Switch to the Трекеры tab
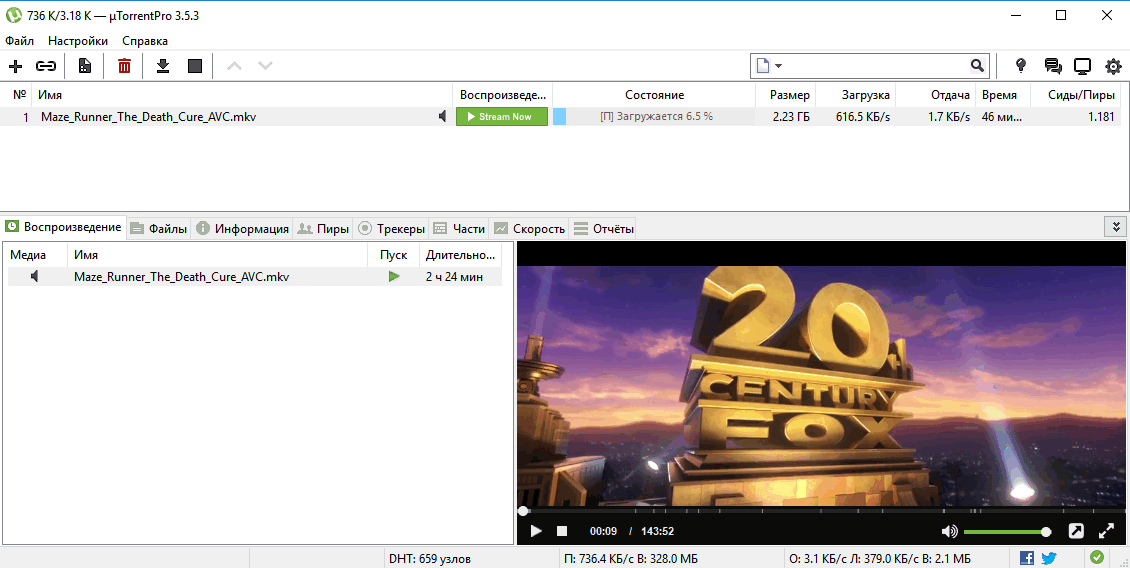The image size is (1130, 568). click(391, 228)
